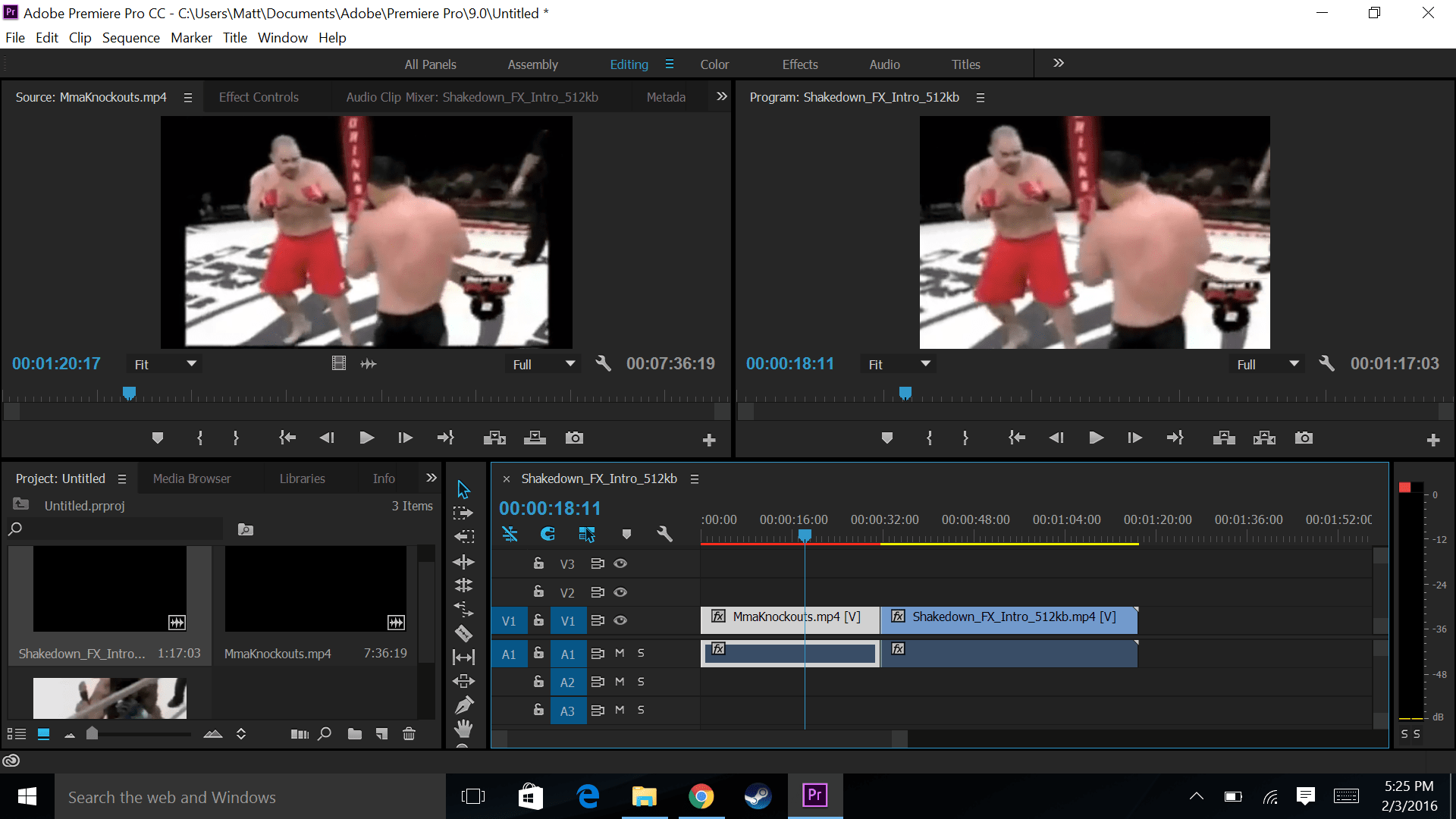Screen dimensions: 1456x819
Task: Select the Ripple Edit tool
Action: coord(463,562)
